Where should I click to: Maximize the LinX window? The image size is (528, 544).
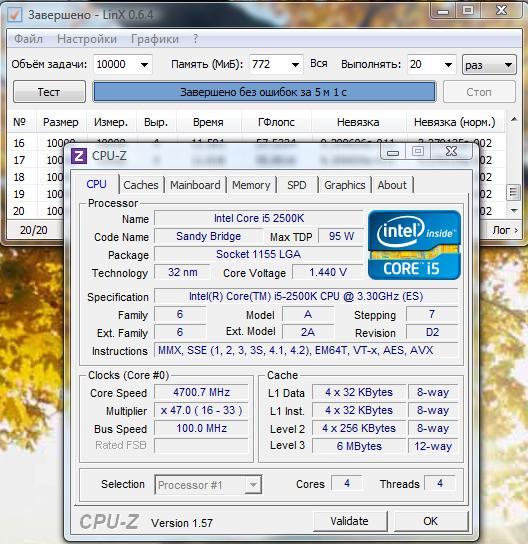tap(468, 10)
